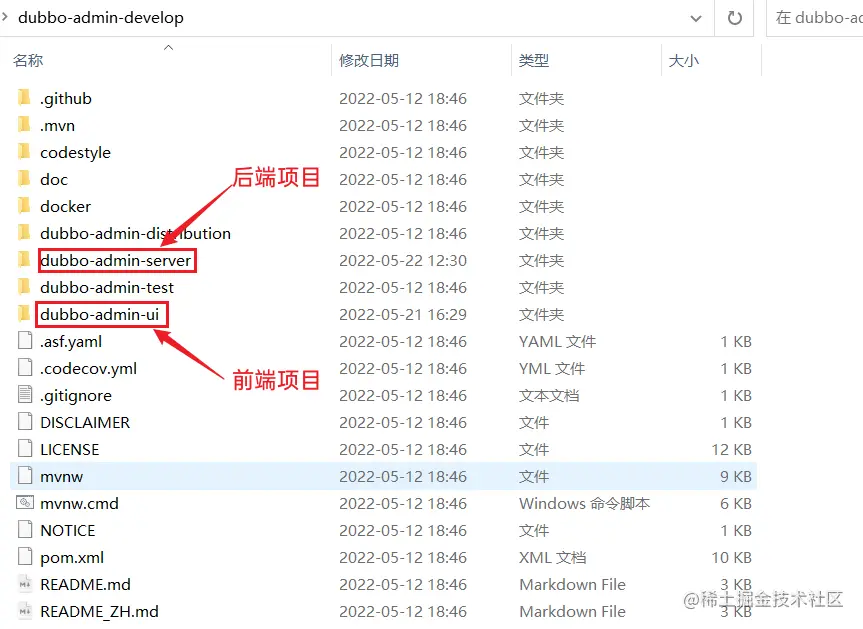Screen dimensions: 863x629
Task: Click the DISCLAIMER file icon
Action: click(x=25, y=422)
